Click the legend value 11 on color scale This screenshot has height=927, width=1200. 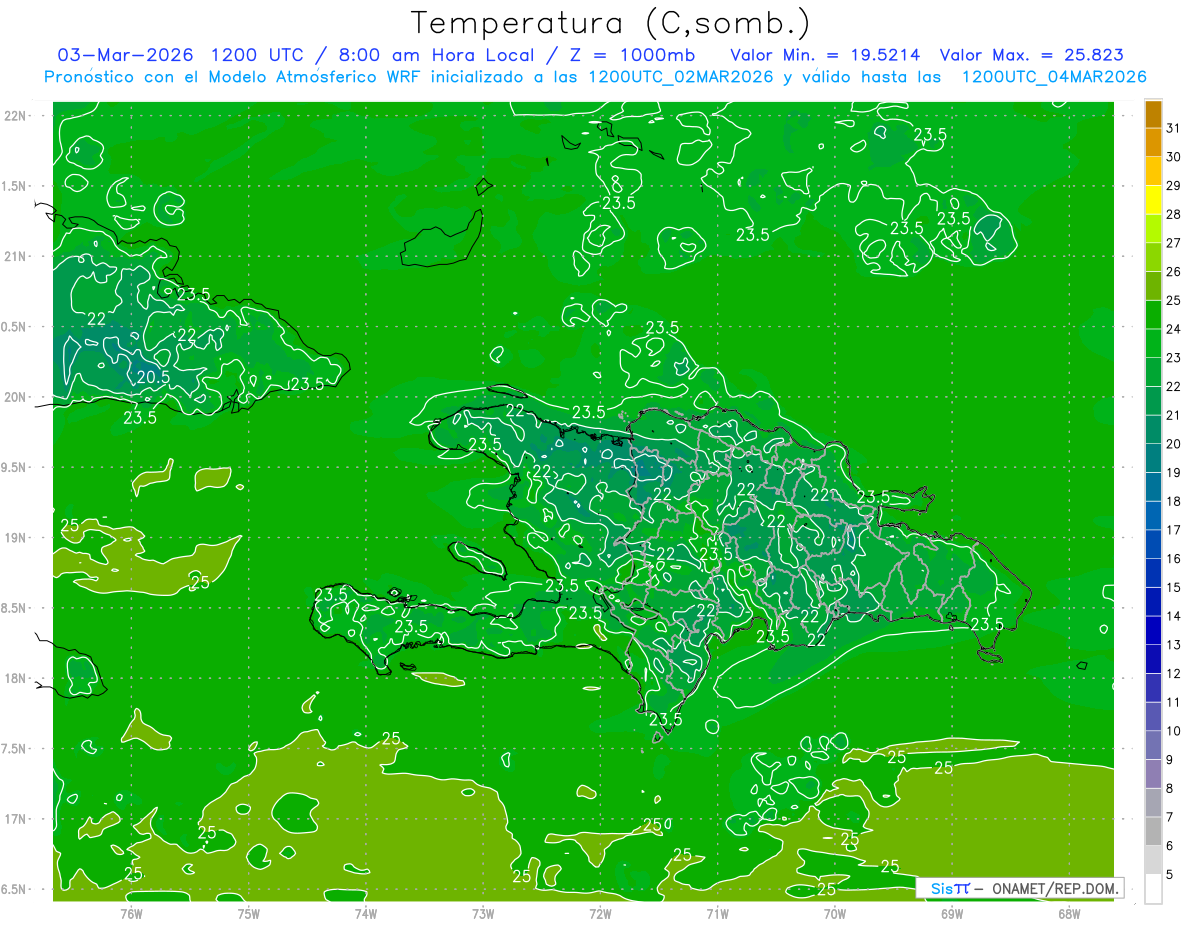click(1174, 702)
